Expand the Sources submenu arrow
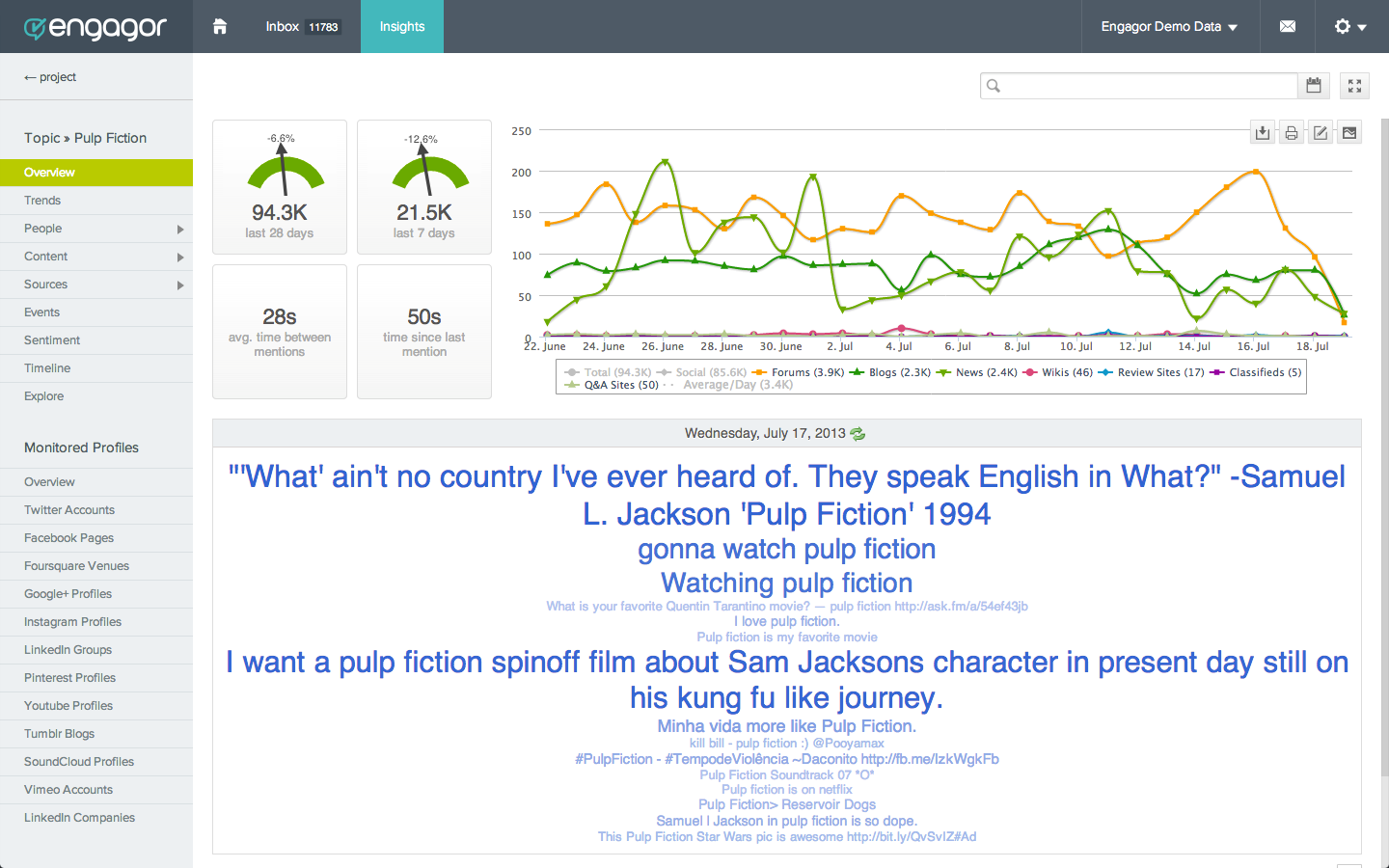The image size is (1389, 868). 180,285
